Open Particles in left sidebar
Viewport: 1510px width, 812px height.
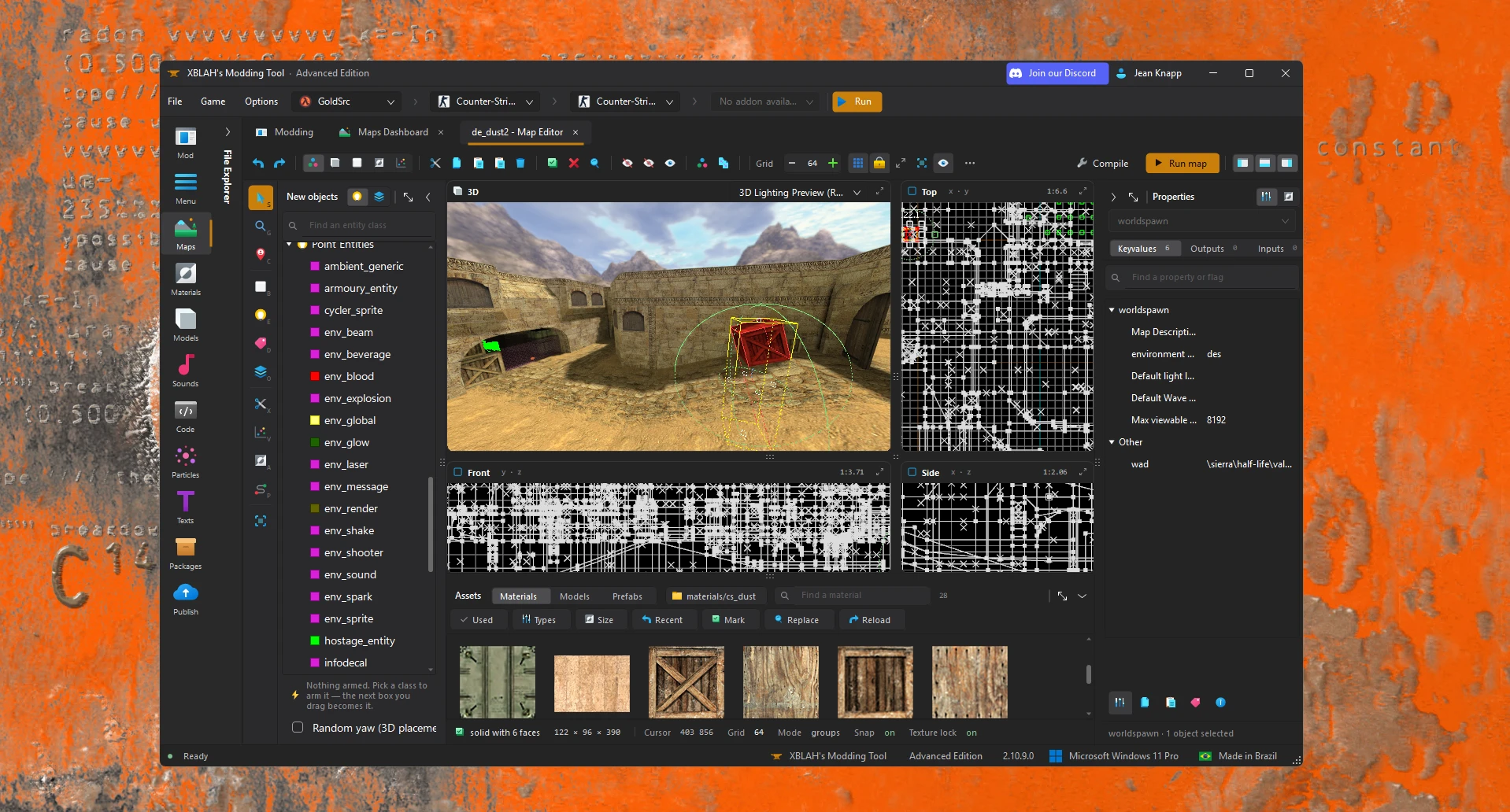(x=186, y=462)
